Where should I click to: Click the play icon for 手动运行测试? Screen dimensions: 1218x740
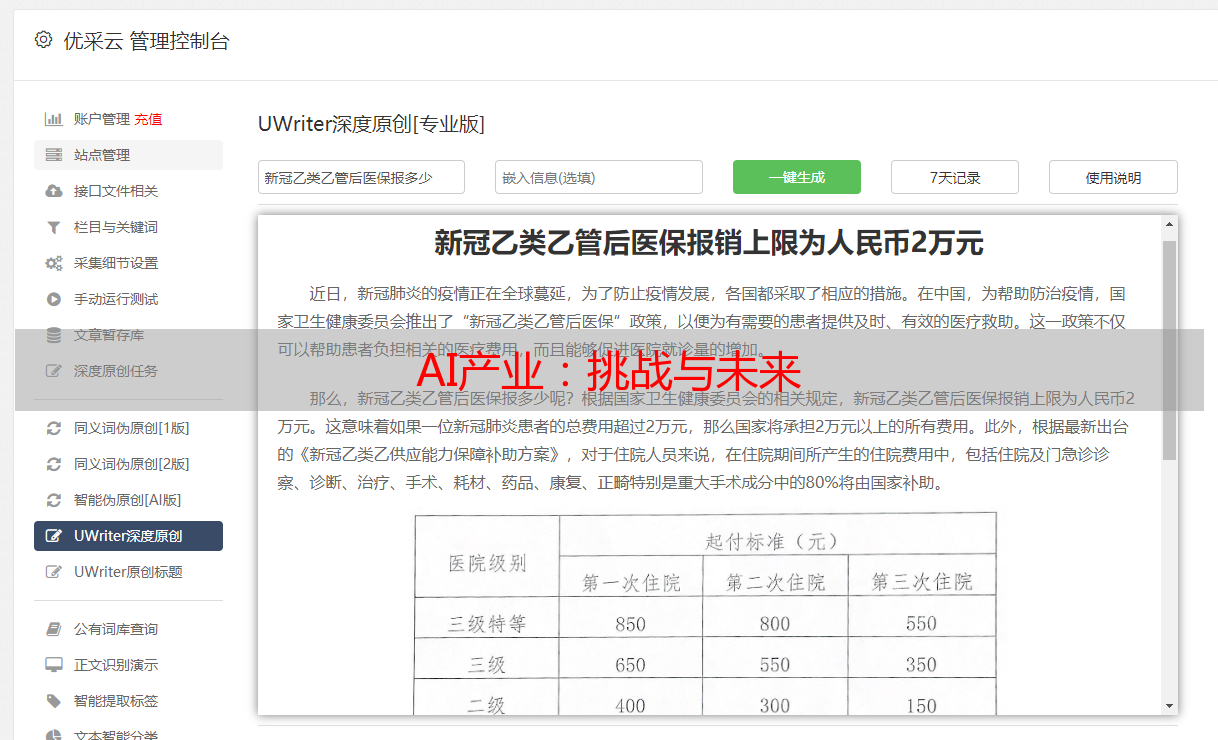pyautogui.click(x=54, y=299)
